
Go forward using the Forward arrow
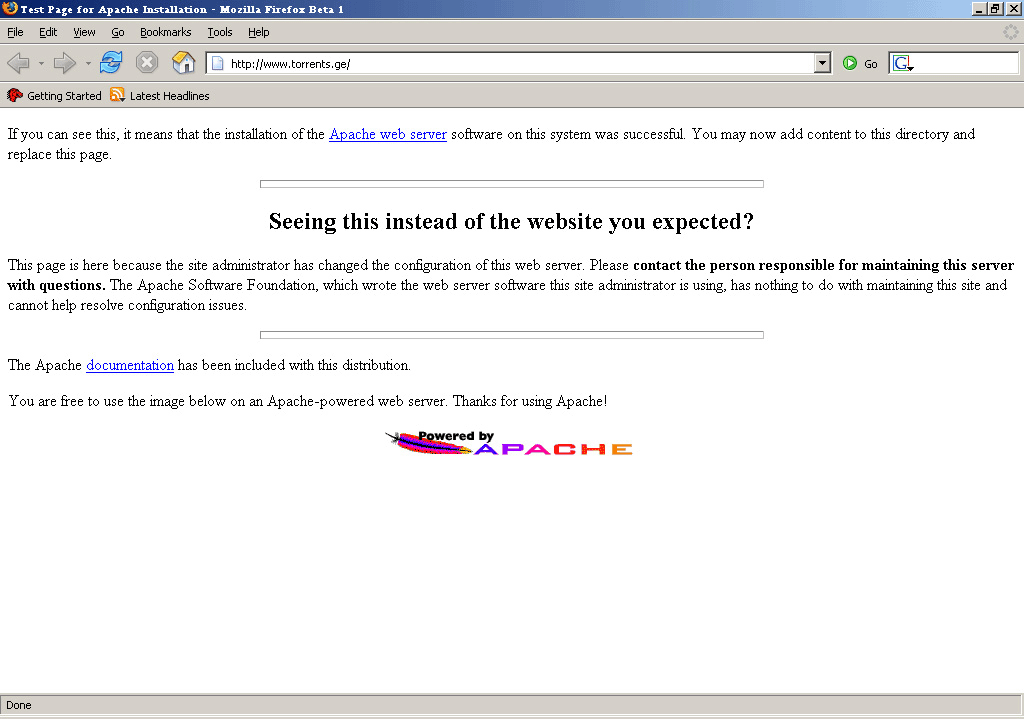[x=65, y=63]
